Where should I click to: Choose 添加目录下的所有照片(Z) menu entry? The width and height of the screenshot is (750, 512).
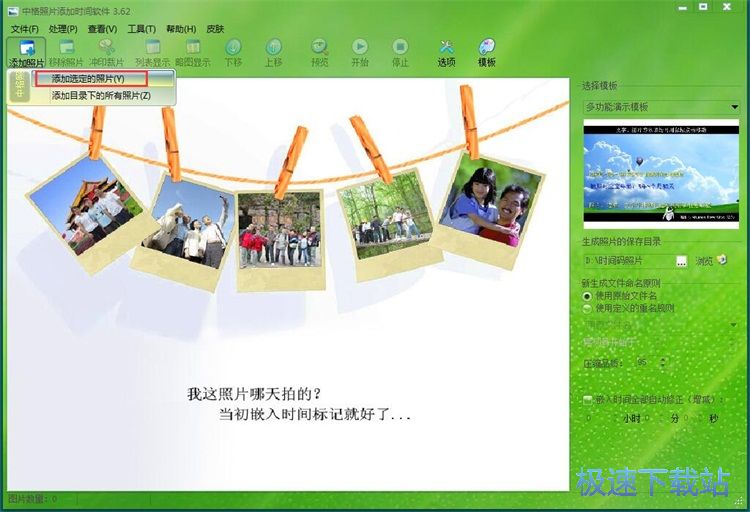coord(101,96)
